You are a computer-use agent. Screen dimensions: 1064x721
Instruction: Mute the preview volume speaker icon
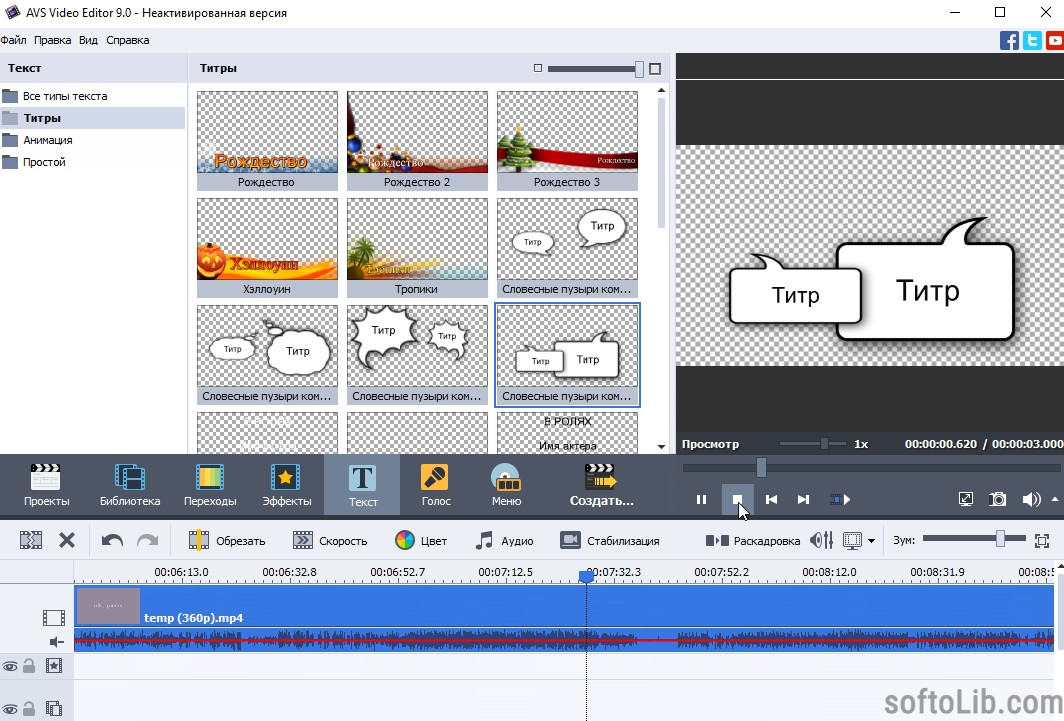(x=1031, y=500)
